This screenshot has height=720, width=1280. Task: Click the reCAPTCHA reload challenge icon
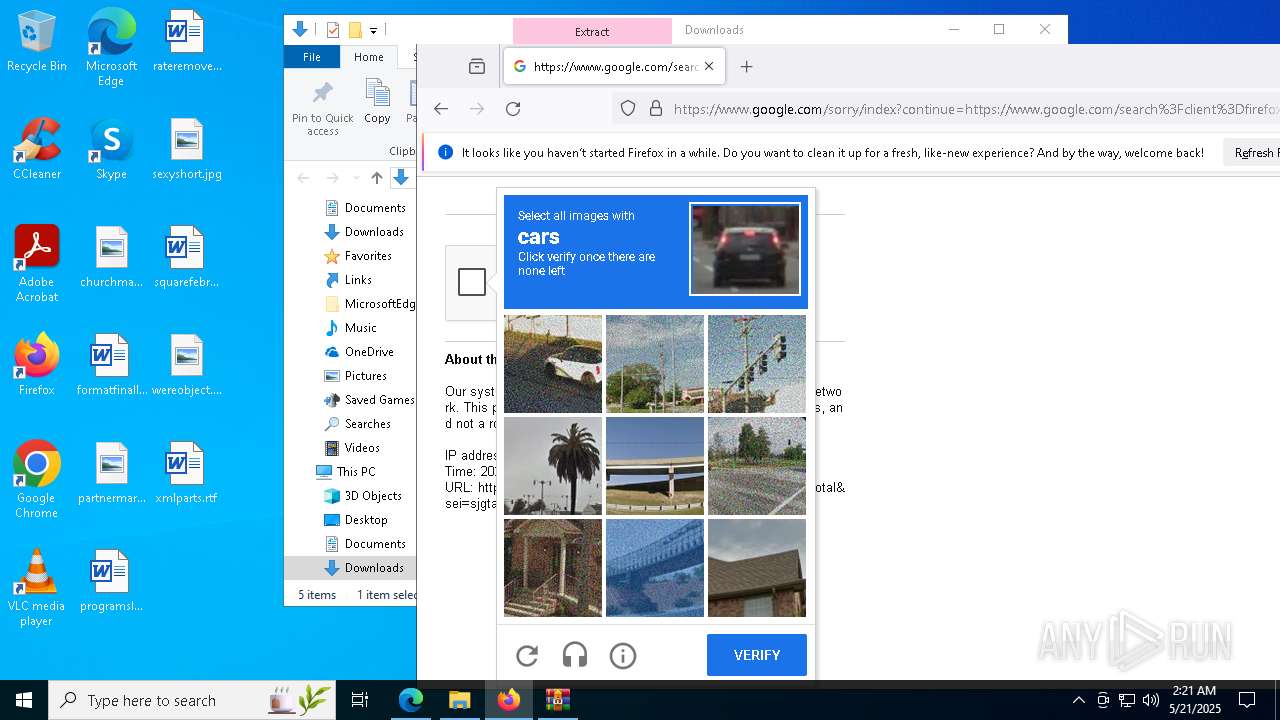click(x=527, y=656)
